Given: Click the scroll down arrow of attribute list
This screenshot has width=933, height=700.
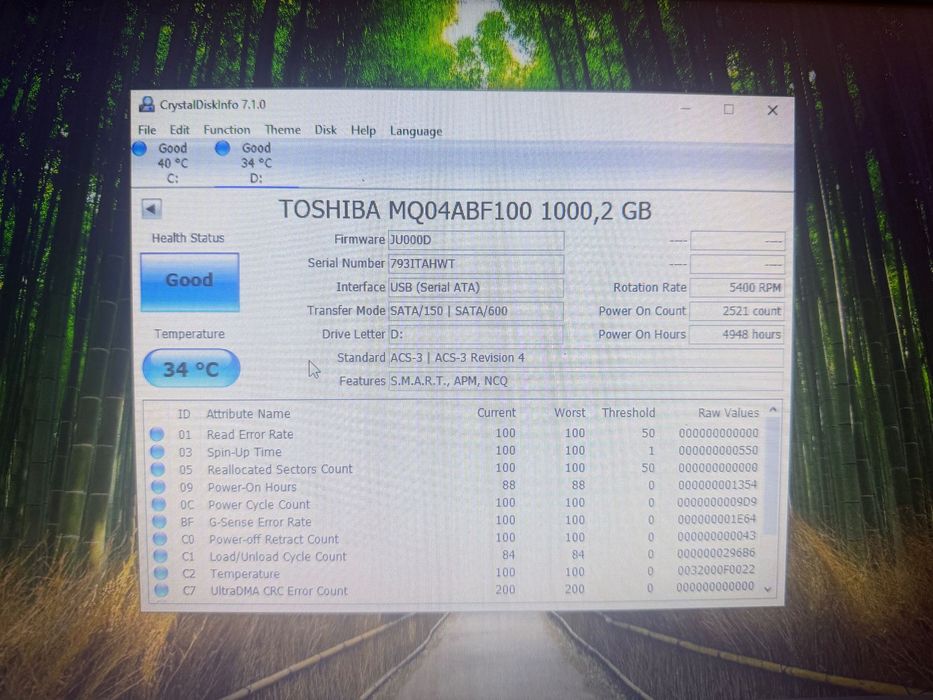Looking at the screenshot, I should (768, 589).
